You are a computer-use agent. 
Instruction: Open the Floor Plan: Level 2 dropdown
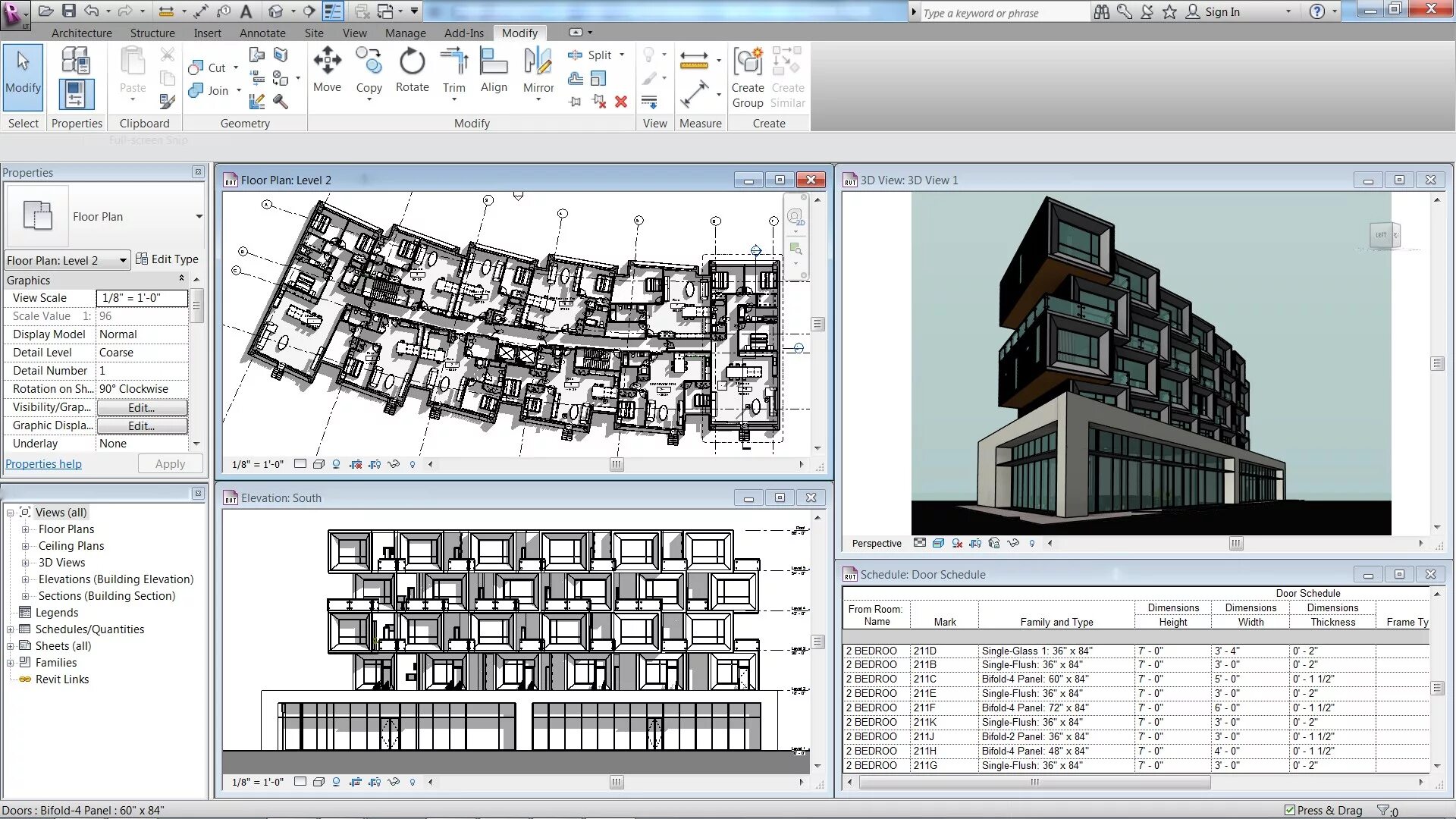click(122, 260)
